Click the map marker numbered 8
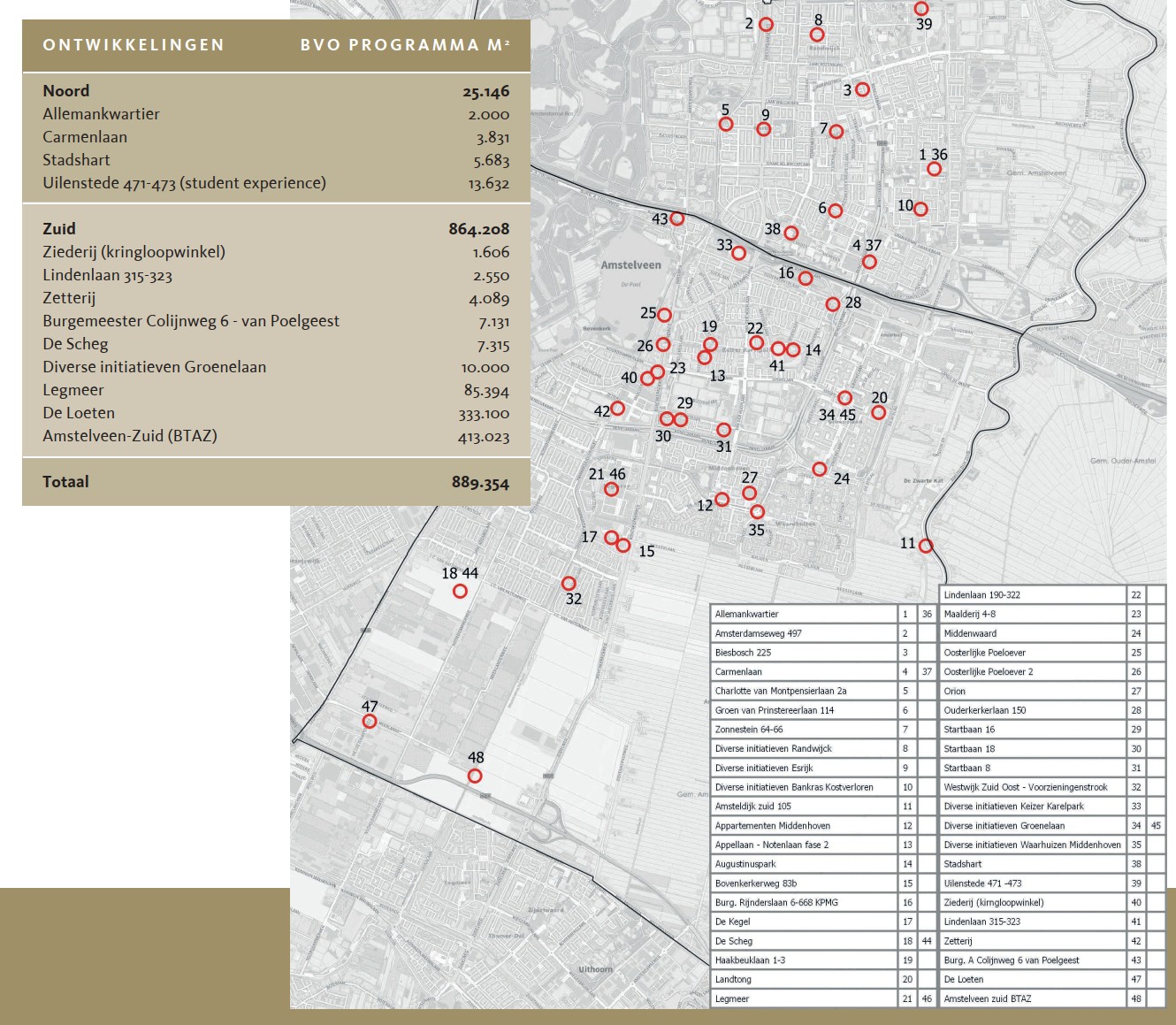Screen dimensions: 1176x1025 [x=817, y=34]
